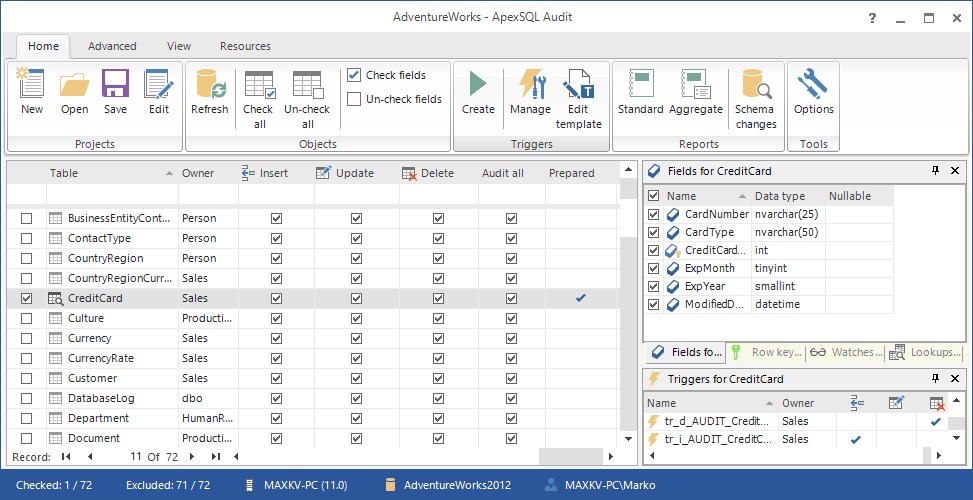Image resolution: width=973 pixels, height=500 pixels.
Task: Check the ContactType table checkbox
Action: point(26,238)
